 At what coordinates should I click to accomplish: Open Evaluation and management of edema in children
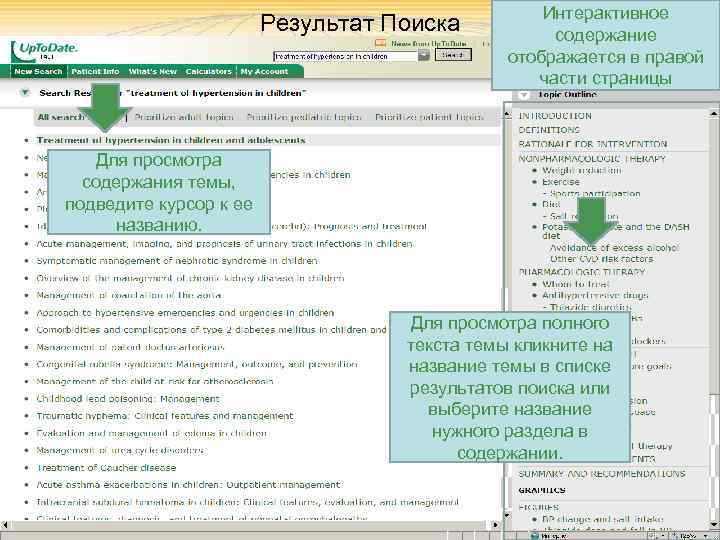point(152,433)
